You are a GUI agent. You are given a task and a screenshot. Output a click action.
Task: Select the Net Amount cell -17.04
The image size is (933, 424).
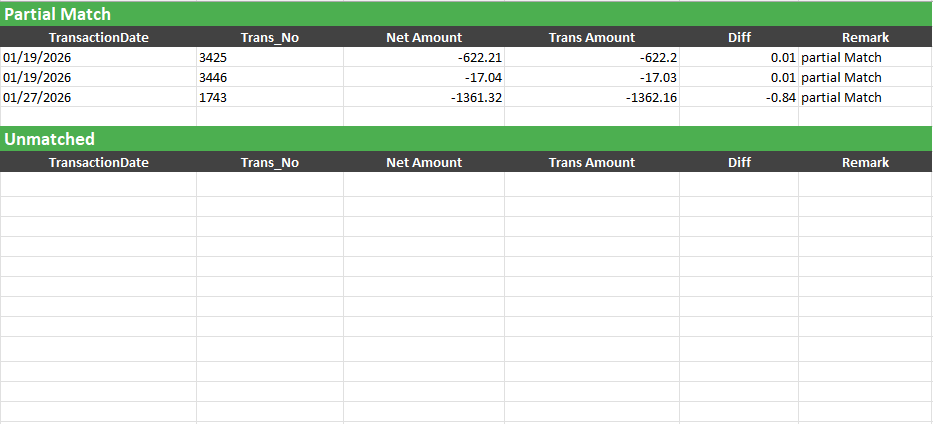(x=424, y=77)
